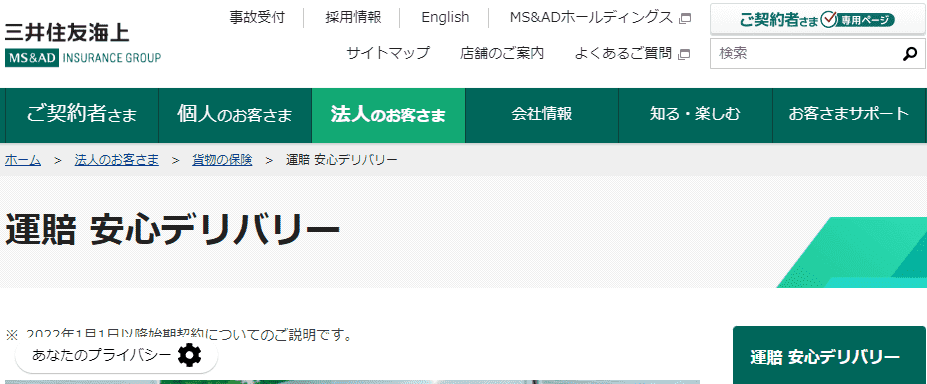Open MS&ADホールディングス link
Image resolution: width=927 pixels, height=384 pixels.
[x=591, y=17]
